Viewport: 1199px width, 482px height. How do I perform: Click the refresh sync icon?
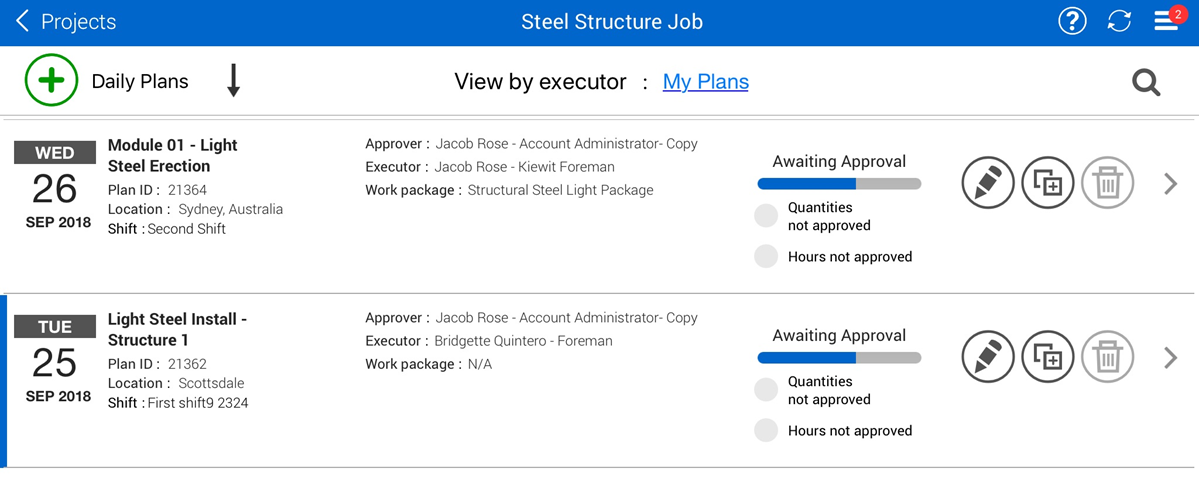(1119, 22)
